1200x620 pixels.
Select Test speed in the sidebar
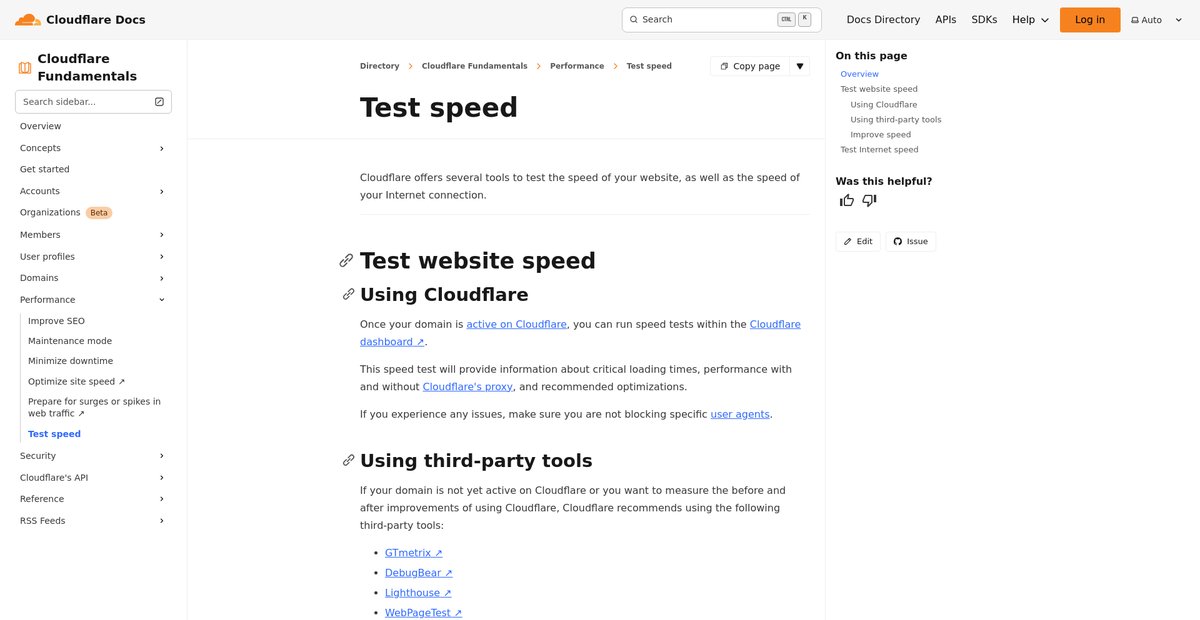pyautogui.click(x=55, y=434)
